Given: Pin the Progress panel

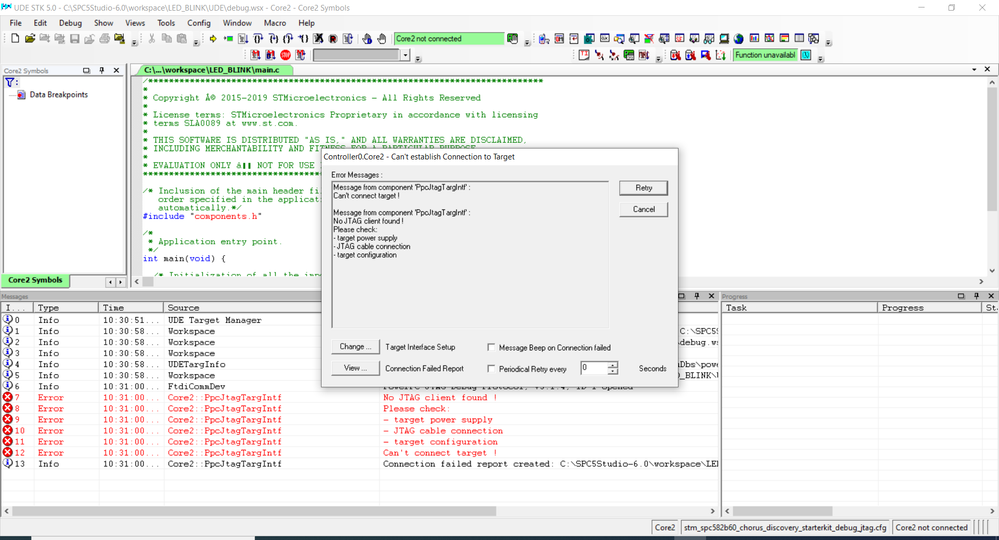Looking at the screenshot, I should pos(976,296).
